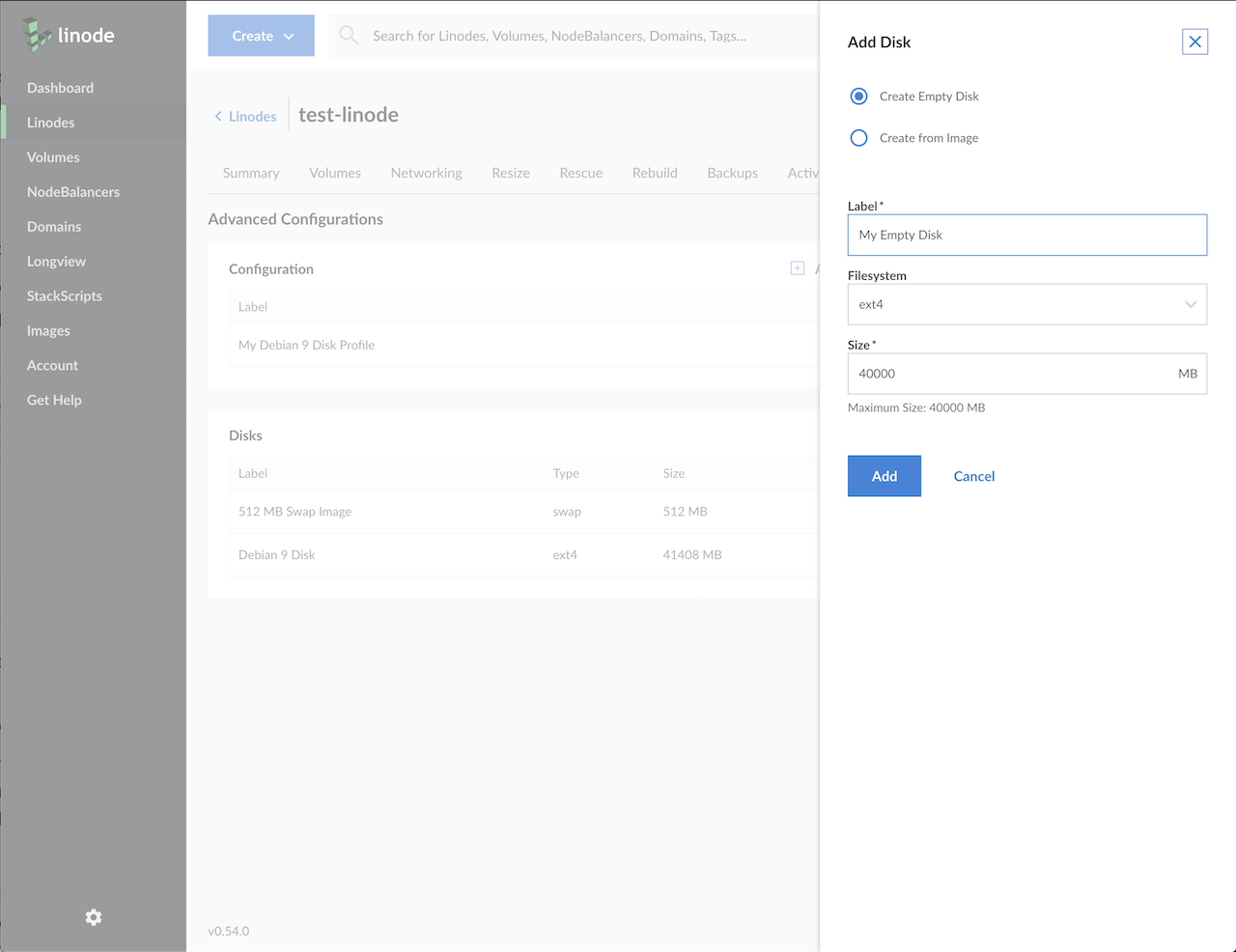Open the Backups tab
Viewport: 1236px width, 952px height.
tap(732, 173)
